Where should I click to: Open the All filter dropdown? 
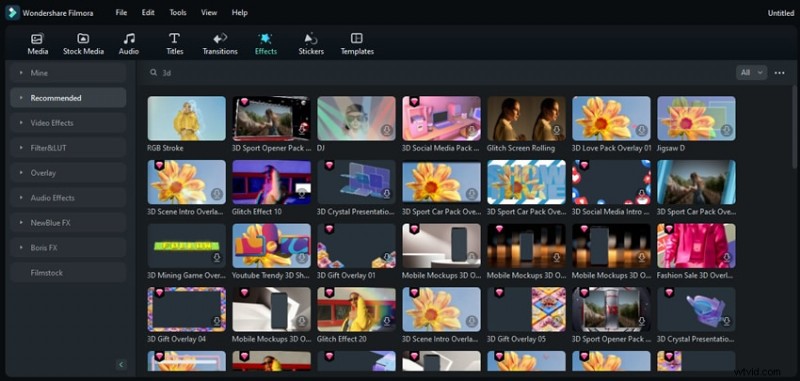(x=752, y=73)
